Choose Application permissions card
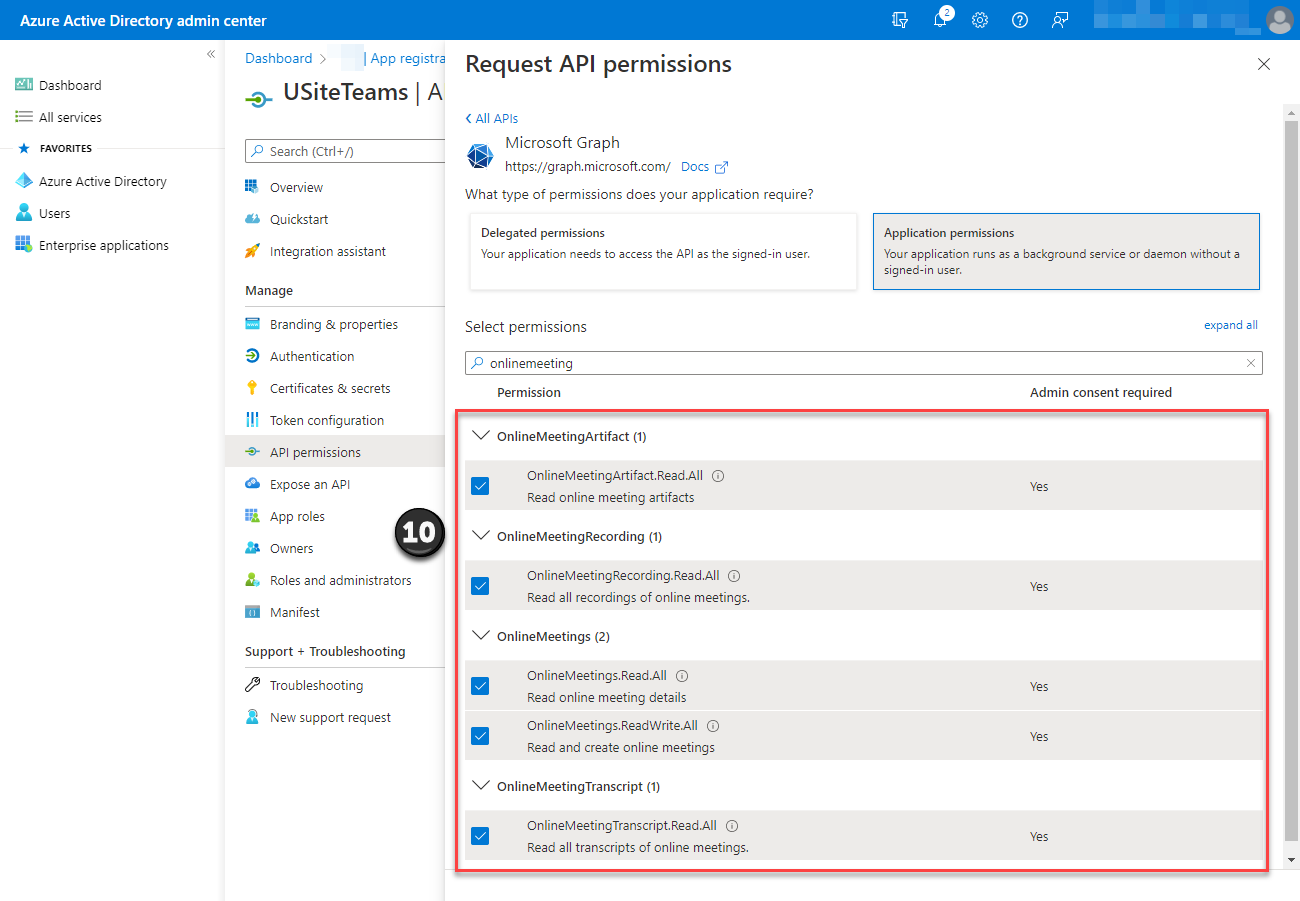The width and height of the screenshot is (1300, 901). coord(1066,251)
